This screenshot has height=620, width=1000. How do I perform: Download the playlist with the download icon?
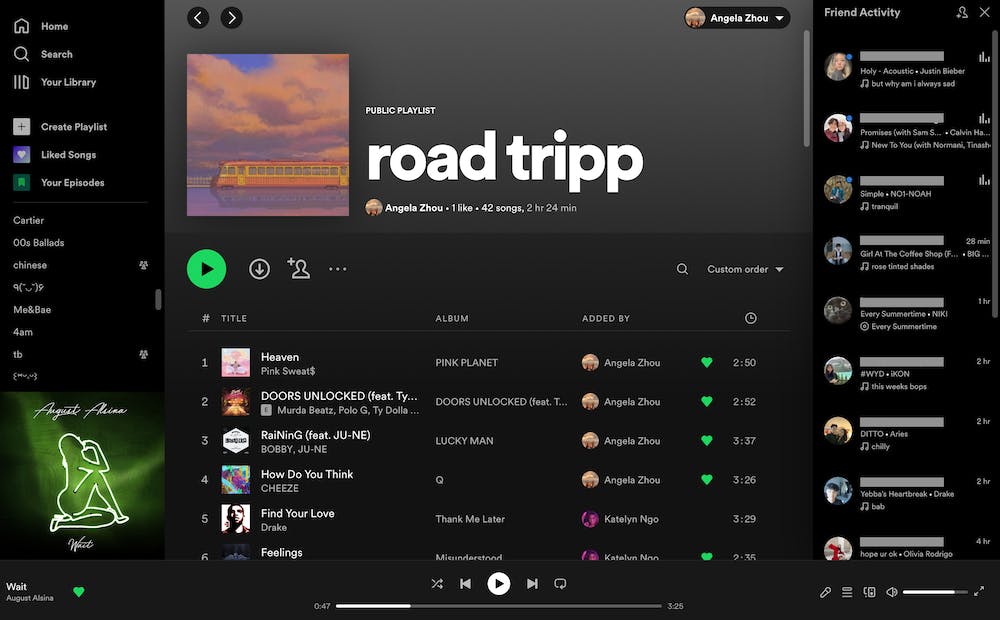(x=259, y=269)
